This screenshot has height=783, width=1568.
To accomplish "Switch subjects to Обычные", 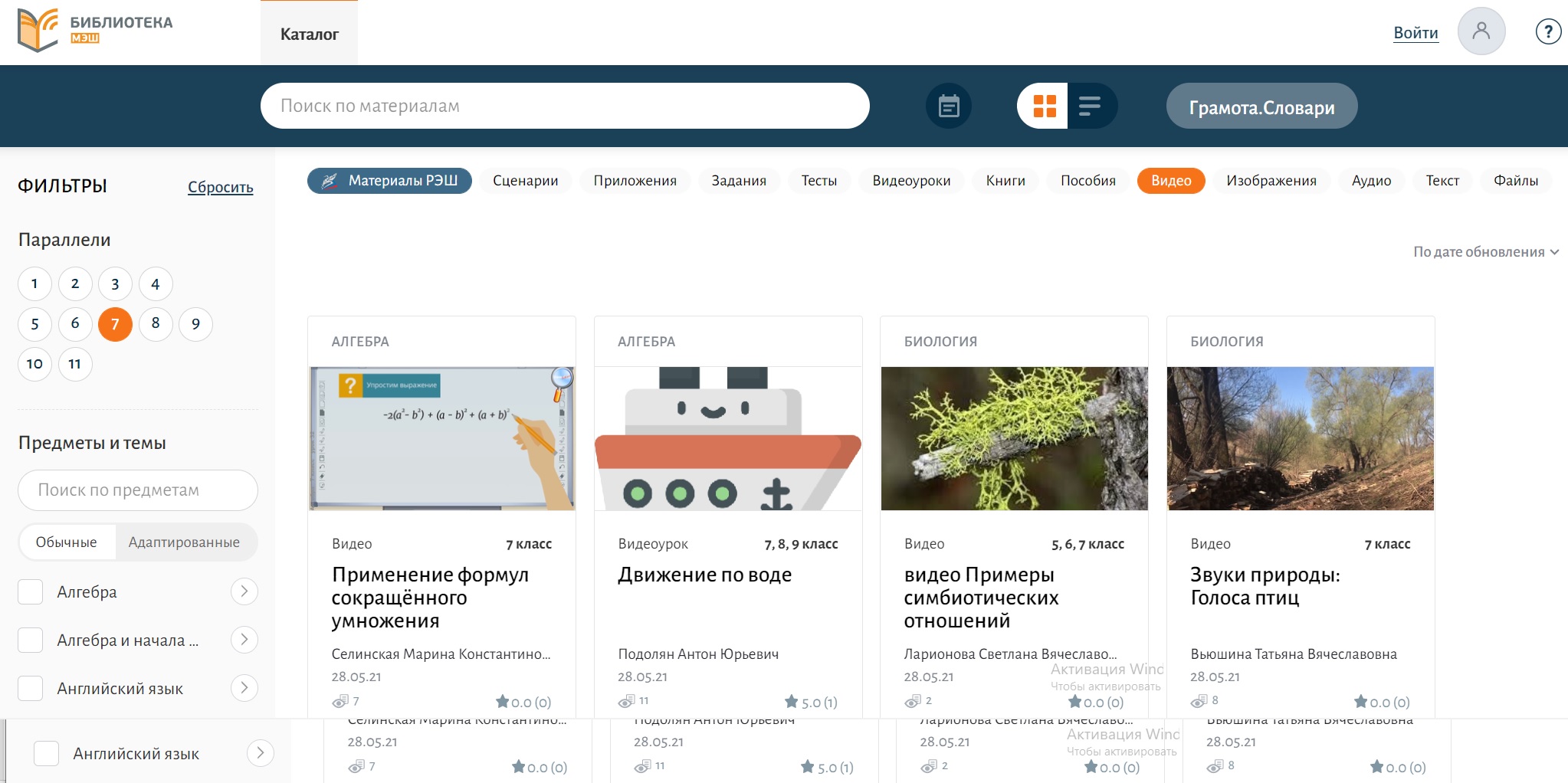I will point(67,542).
